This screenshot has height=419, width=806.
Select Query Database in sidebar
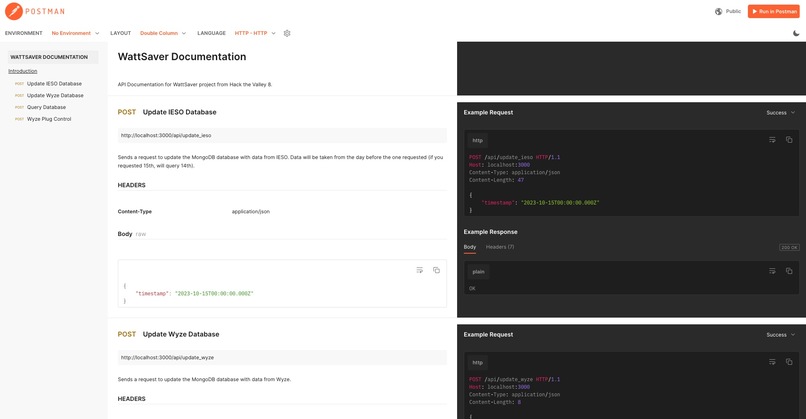click(46, 107)
